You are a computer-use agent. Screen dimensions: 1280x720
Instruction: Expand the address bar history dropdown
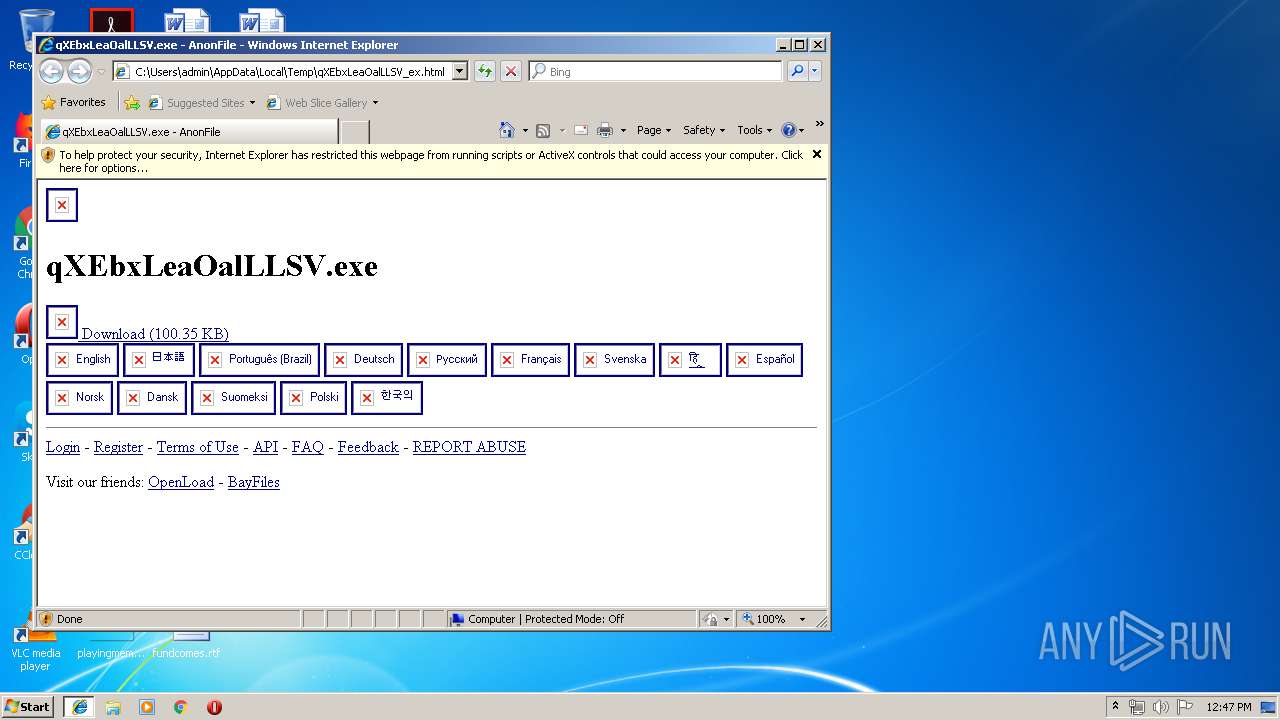(460, 71)
